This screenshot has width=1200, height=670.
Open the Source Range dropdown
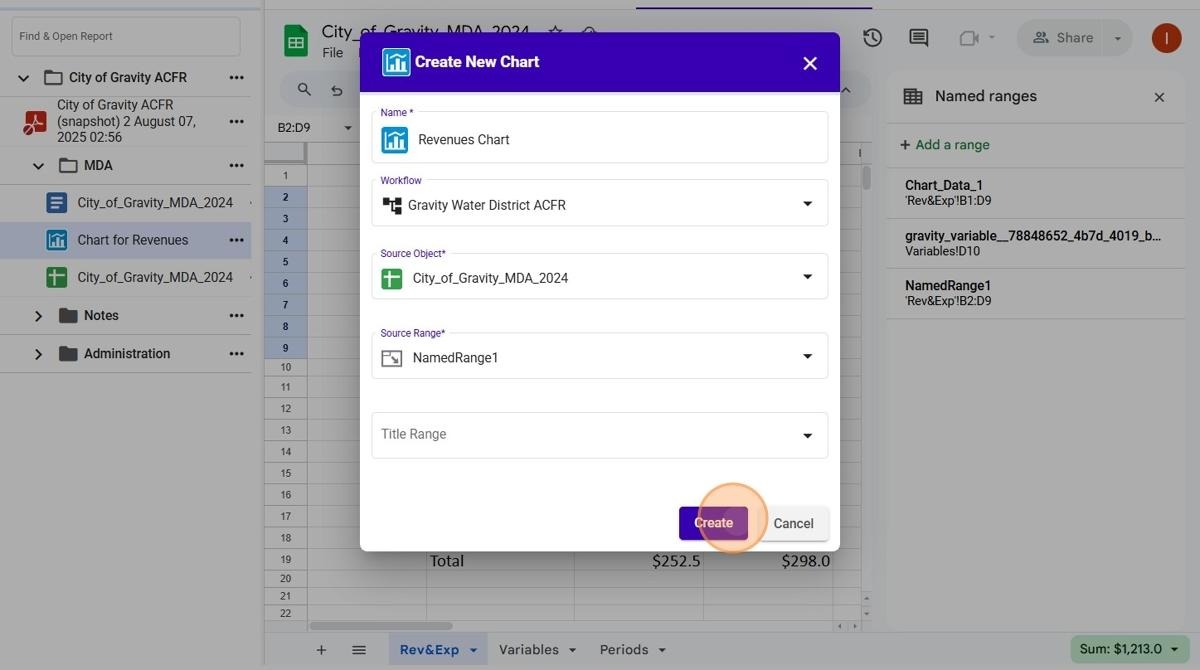600,357
